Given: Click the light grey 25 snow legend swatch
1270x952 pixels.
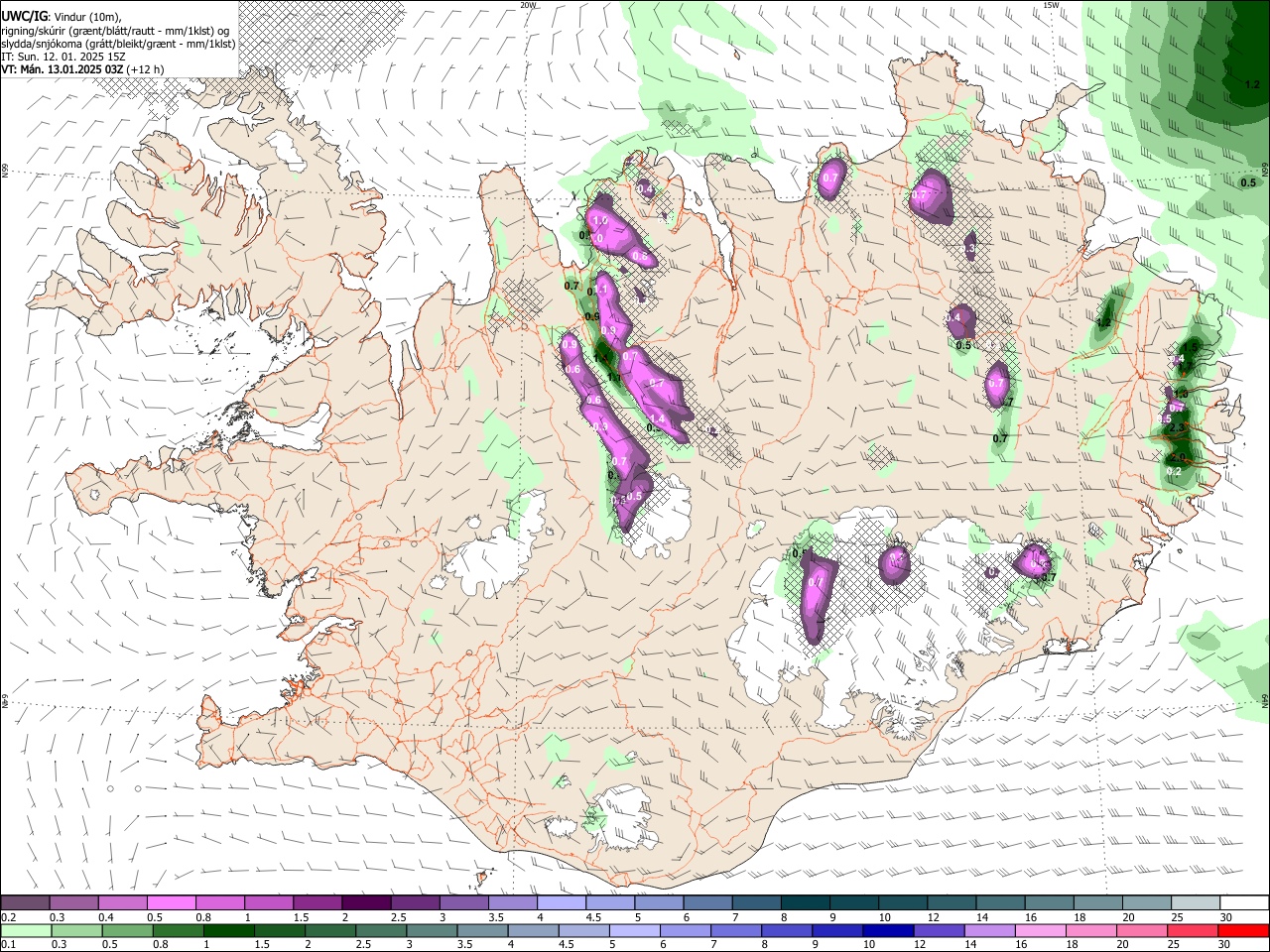Looking at the screenshot, I should pos(1196,902).
